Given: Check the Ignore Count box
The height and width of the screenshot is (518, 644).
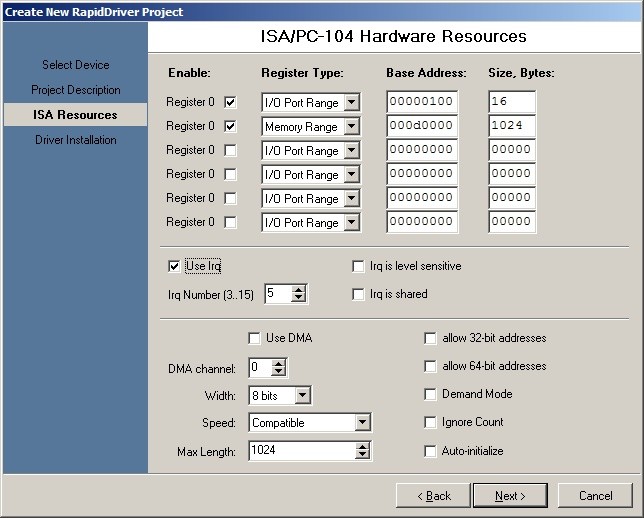Looking at the screenshot, I should 430,422.
